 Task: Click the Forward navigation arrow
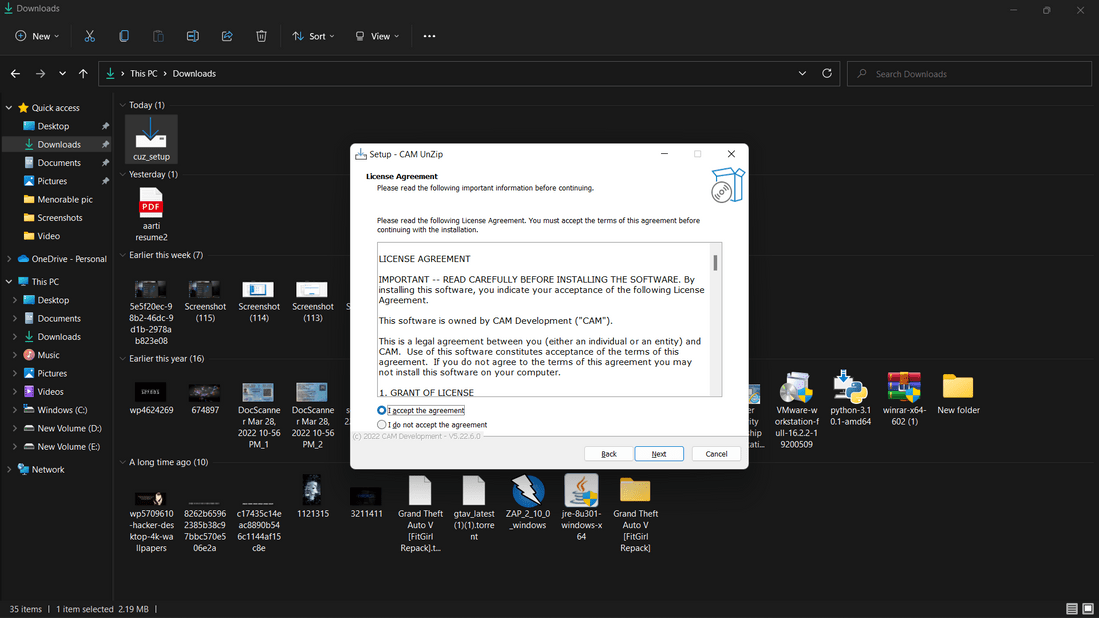point(40,74)
